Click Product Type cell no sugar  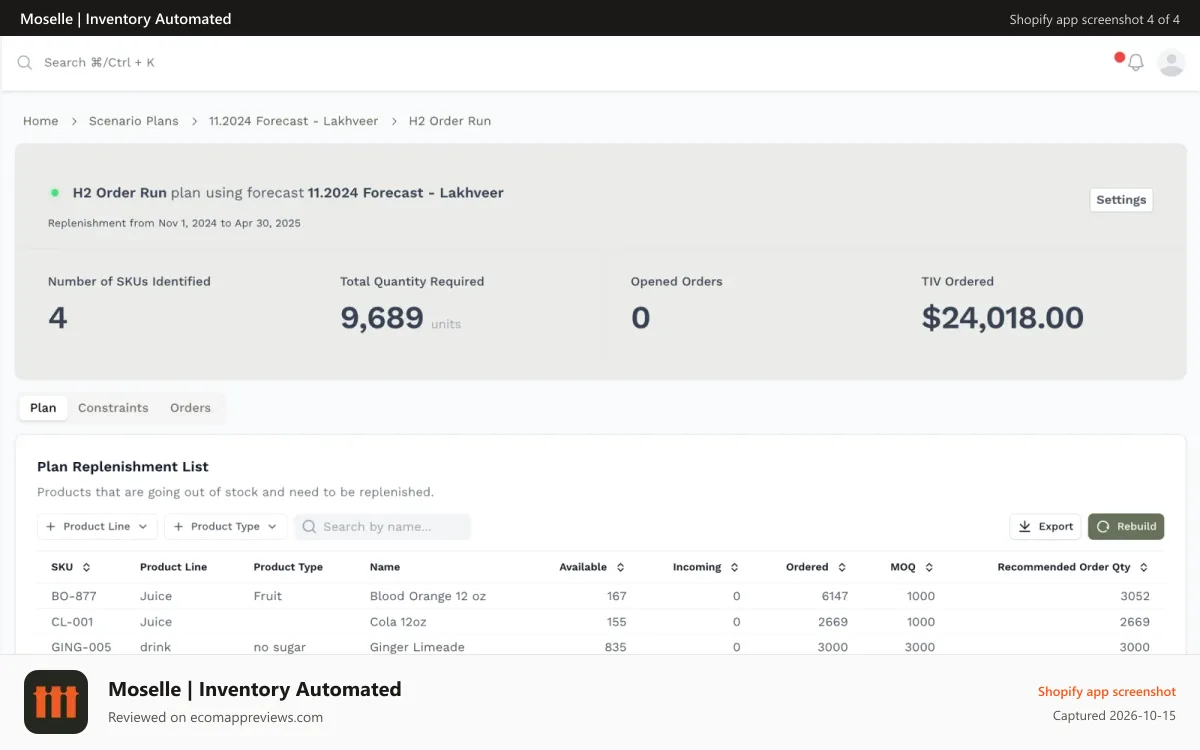point(280,647)
